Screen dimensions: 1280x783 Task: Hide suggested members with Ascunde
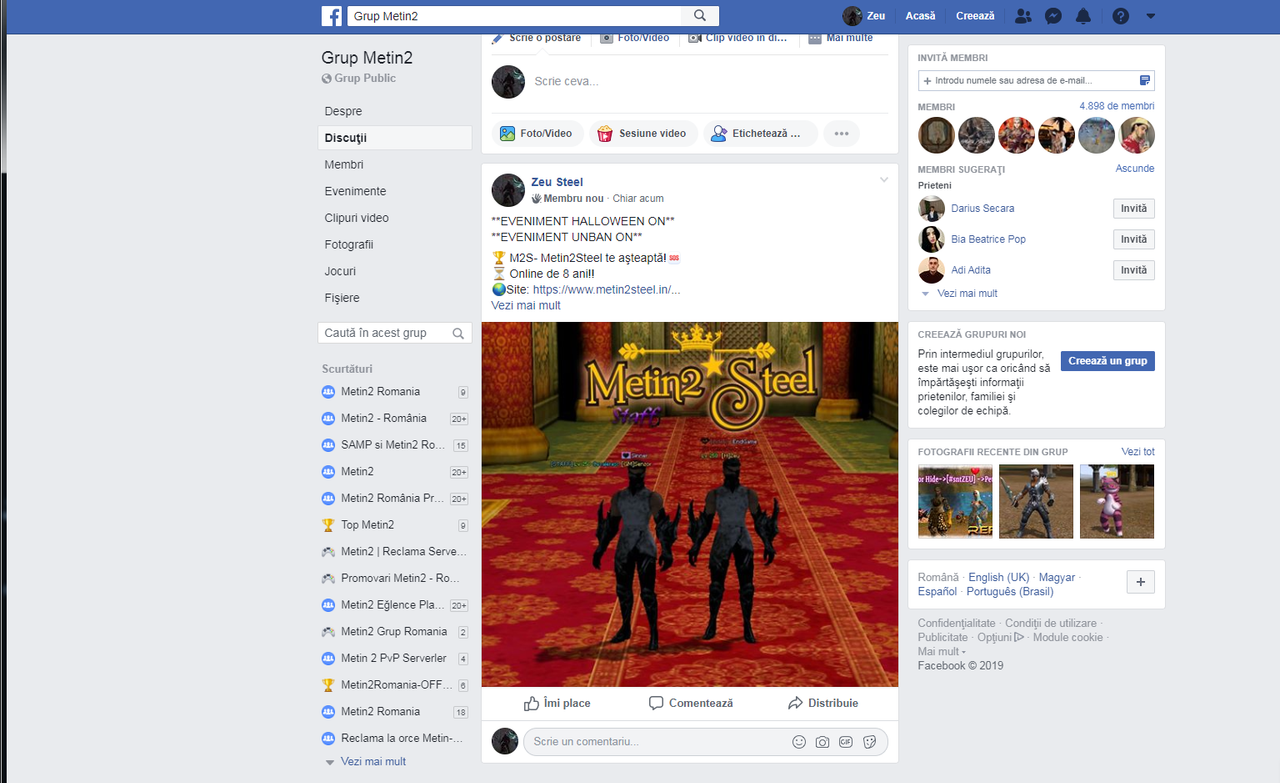[x=1135, y=168]
